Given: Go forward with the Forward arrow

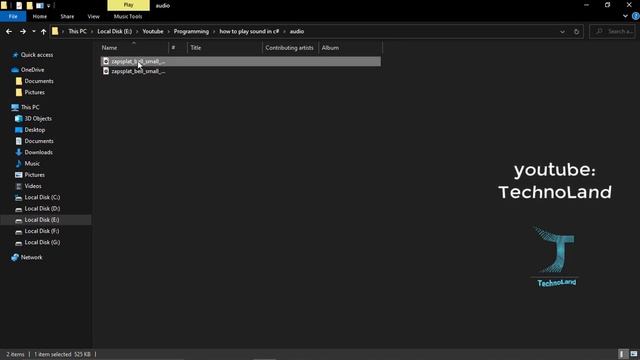Looking at the screenshot, I should (23, 31).
